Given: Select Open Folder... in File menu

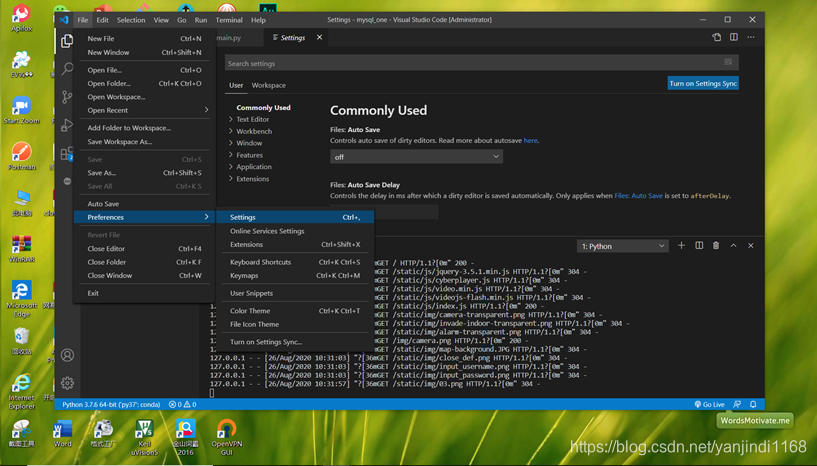Looking at the screenshot, I should pyautogui.click(x=145, y=83).
